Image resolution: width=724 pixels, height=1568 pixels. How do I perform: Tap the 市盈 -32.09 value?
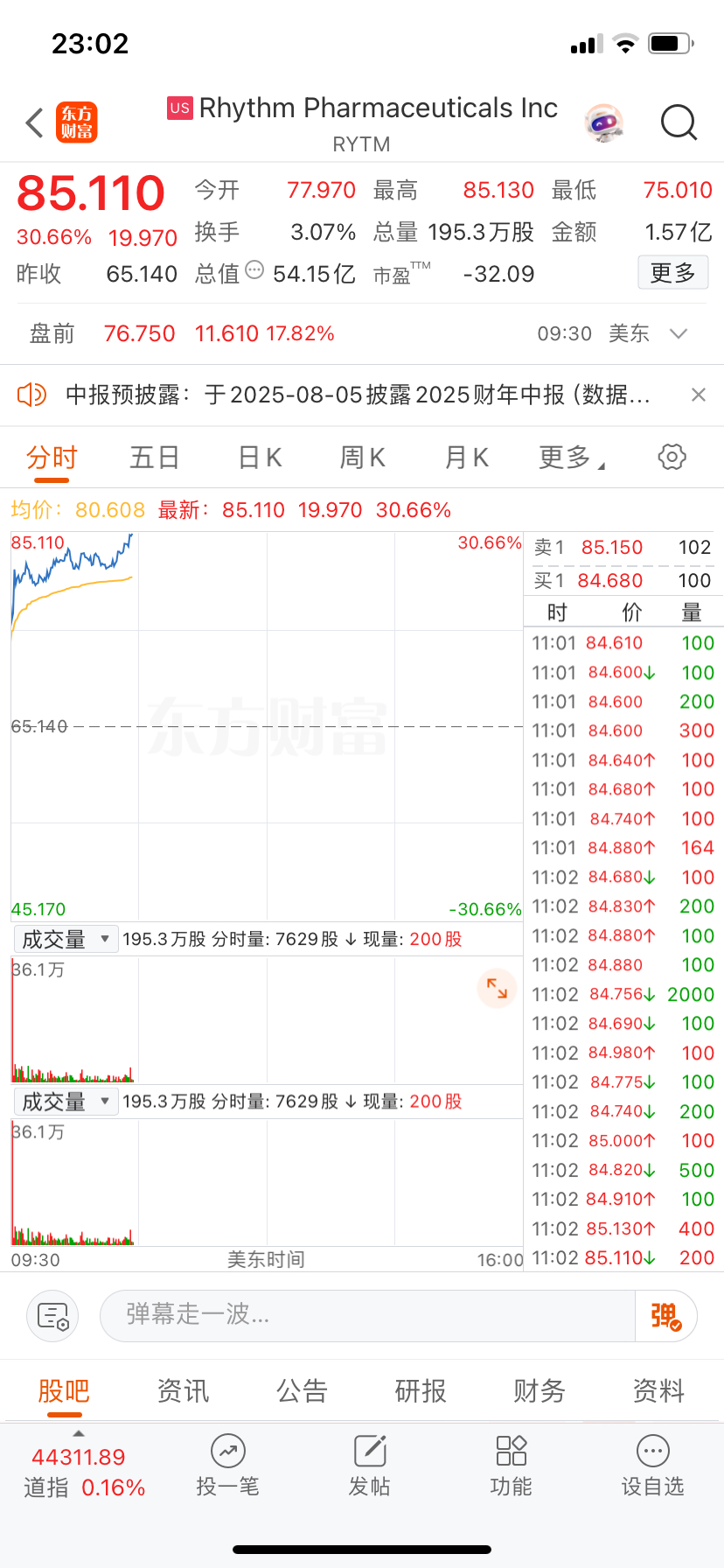click(498, 275)
